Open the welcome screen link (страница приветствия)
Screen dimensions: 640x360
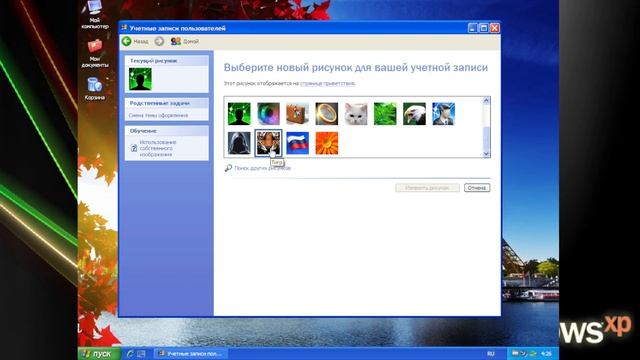[x=327, y=83]
